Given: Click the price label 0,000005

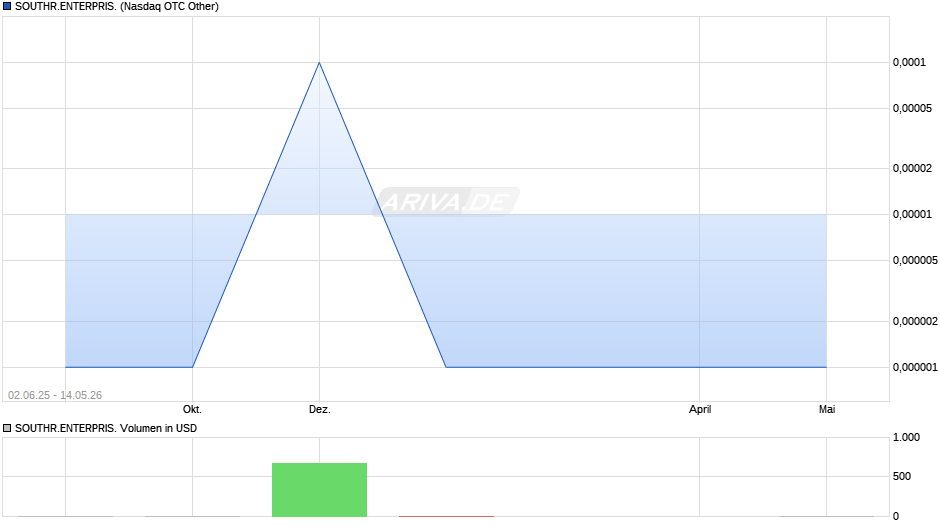Looking at the screenshot, I should pyautogui.click(x=915, y=260).
